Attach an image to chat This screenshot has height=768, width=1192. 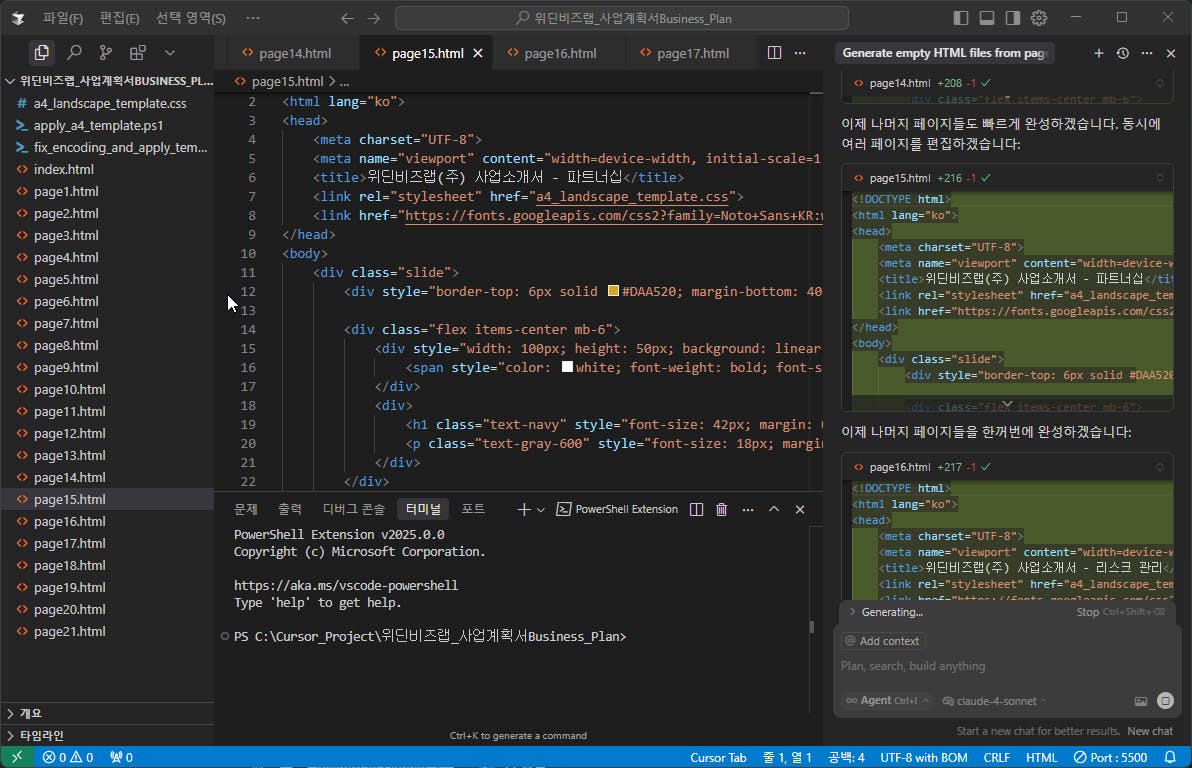click(x=1140, y=701)
